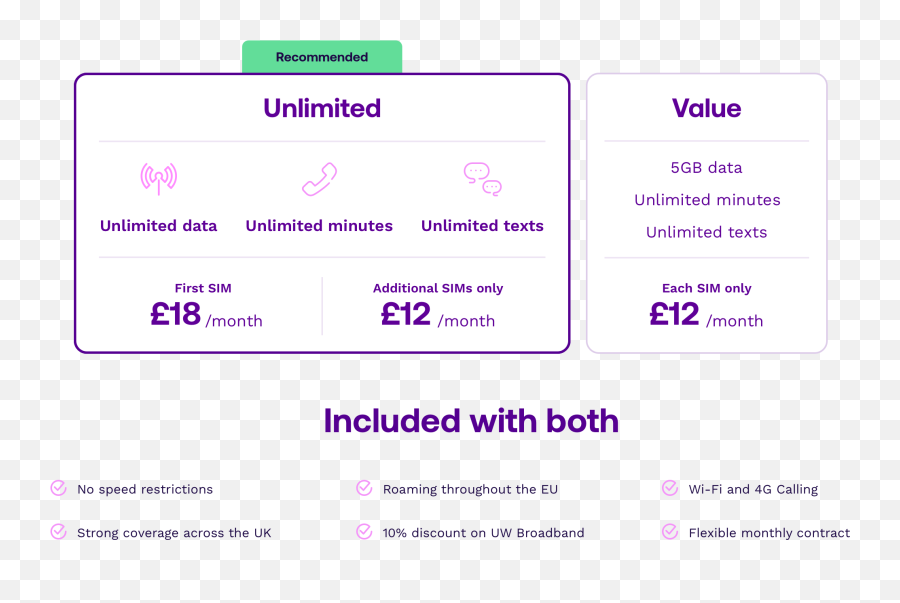Click the unlimited minutes phone icon

[x=320, y=179]
